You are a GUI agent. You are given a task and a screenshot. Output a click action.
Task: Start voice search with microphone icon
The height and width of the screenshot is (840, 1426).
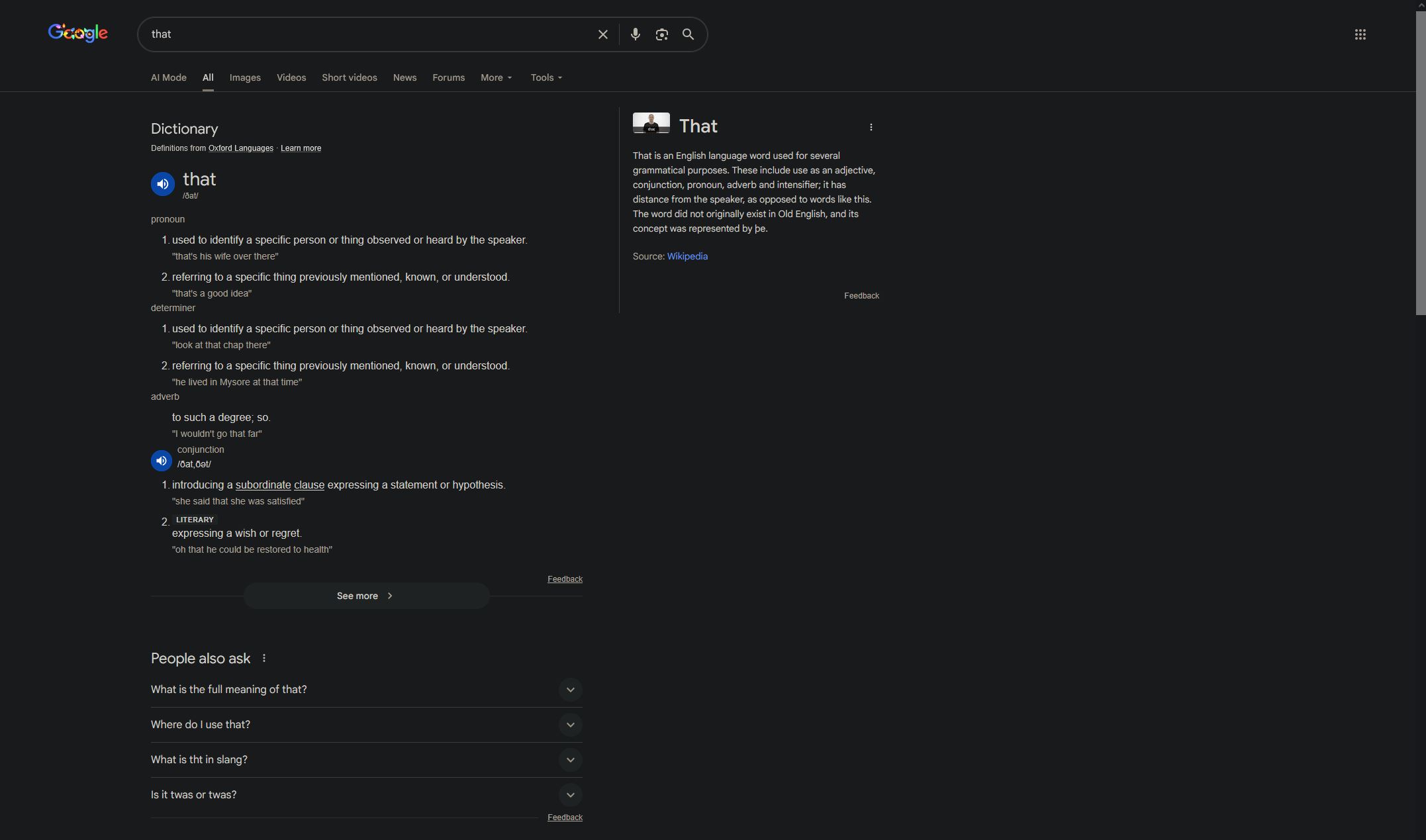(635, 34)
